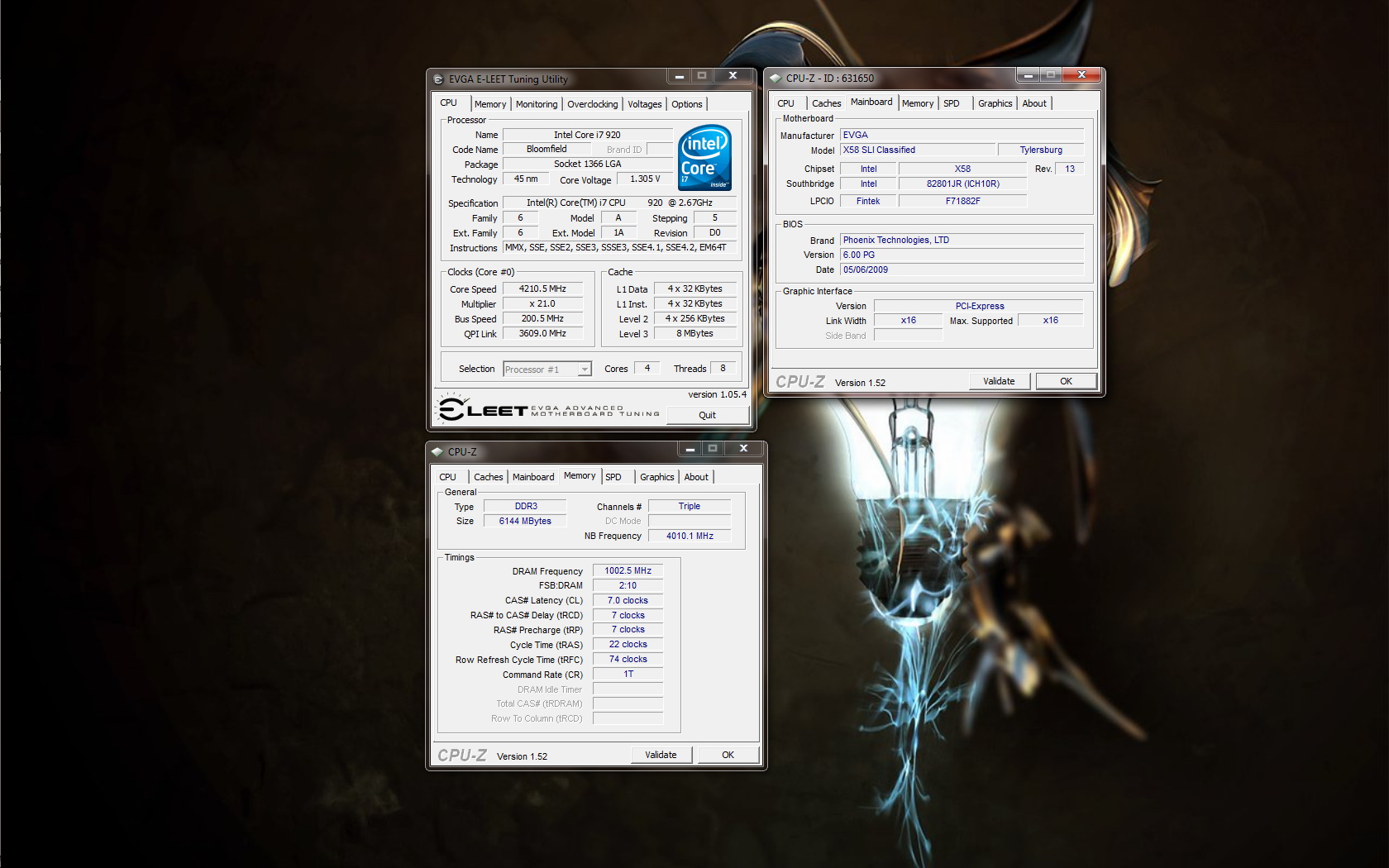Minimize the lower CPU-Z window

pyautogui.click(x=690, y=449)
